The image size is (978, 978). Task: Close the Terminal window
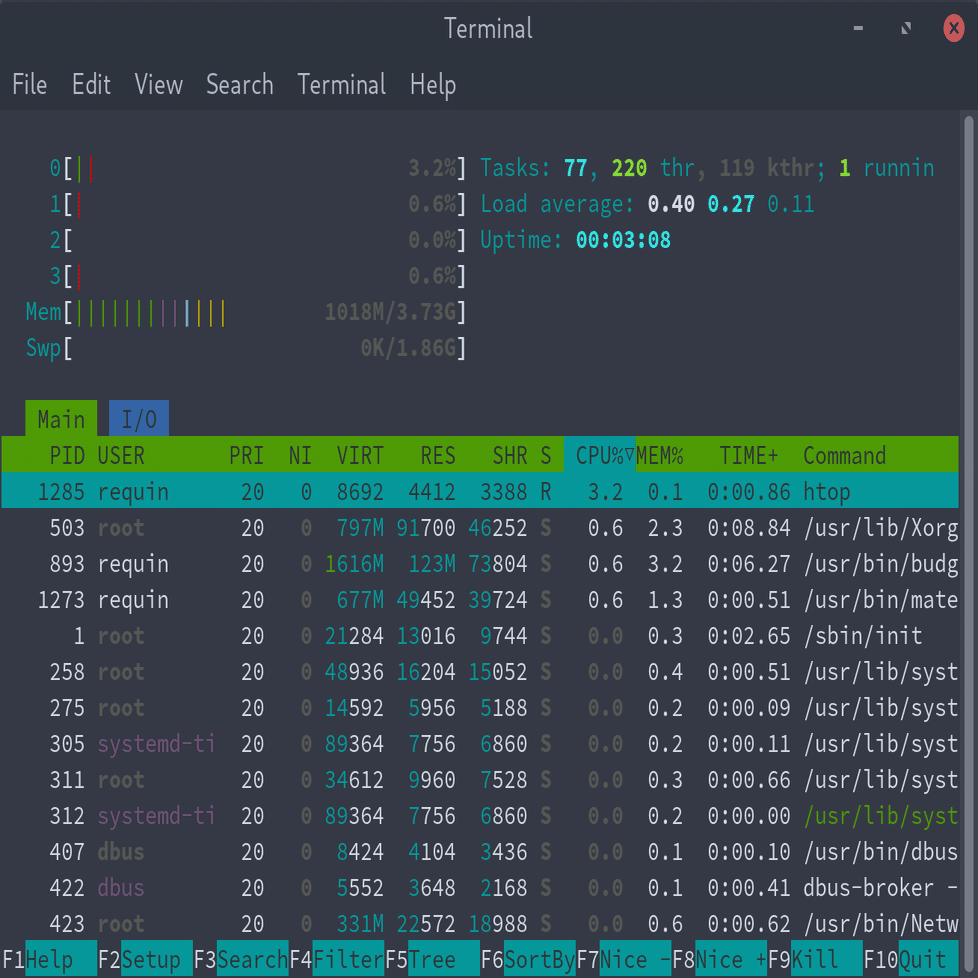coord(954,28)
